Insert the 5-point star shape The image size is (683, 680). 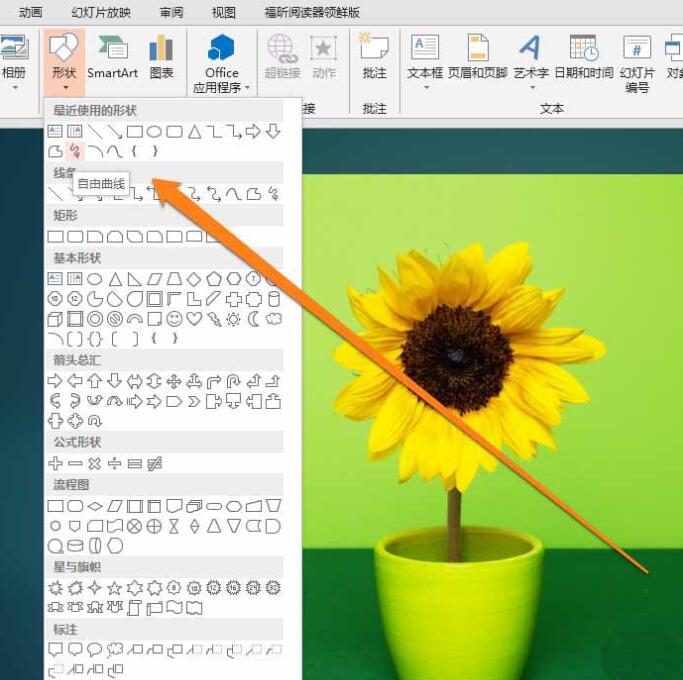point(114,587)
